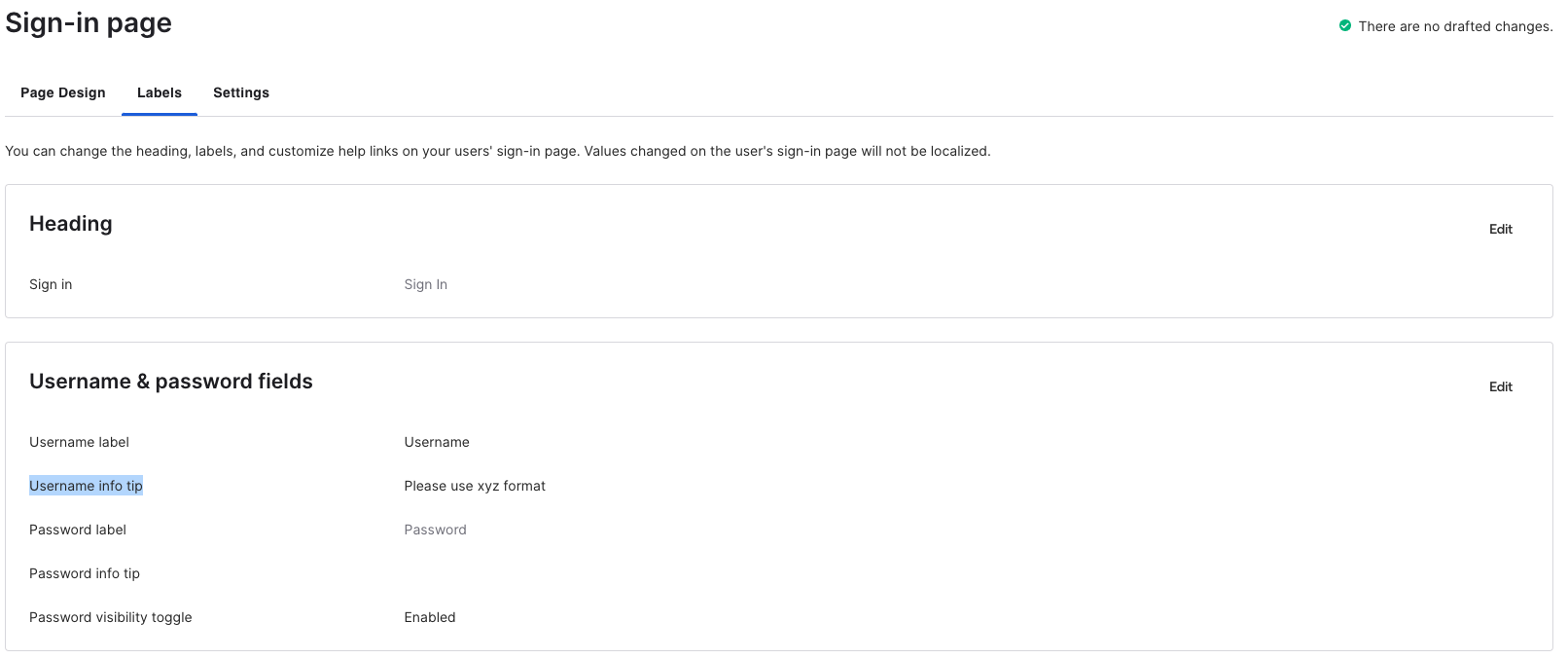Image resolution: width=1568 pixels, height=659 pixels.
Task: Click the "Password label" row name
Action: click(78, 530)
